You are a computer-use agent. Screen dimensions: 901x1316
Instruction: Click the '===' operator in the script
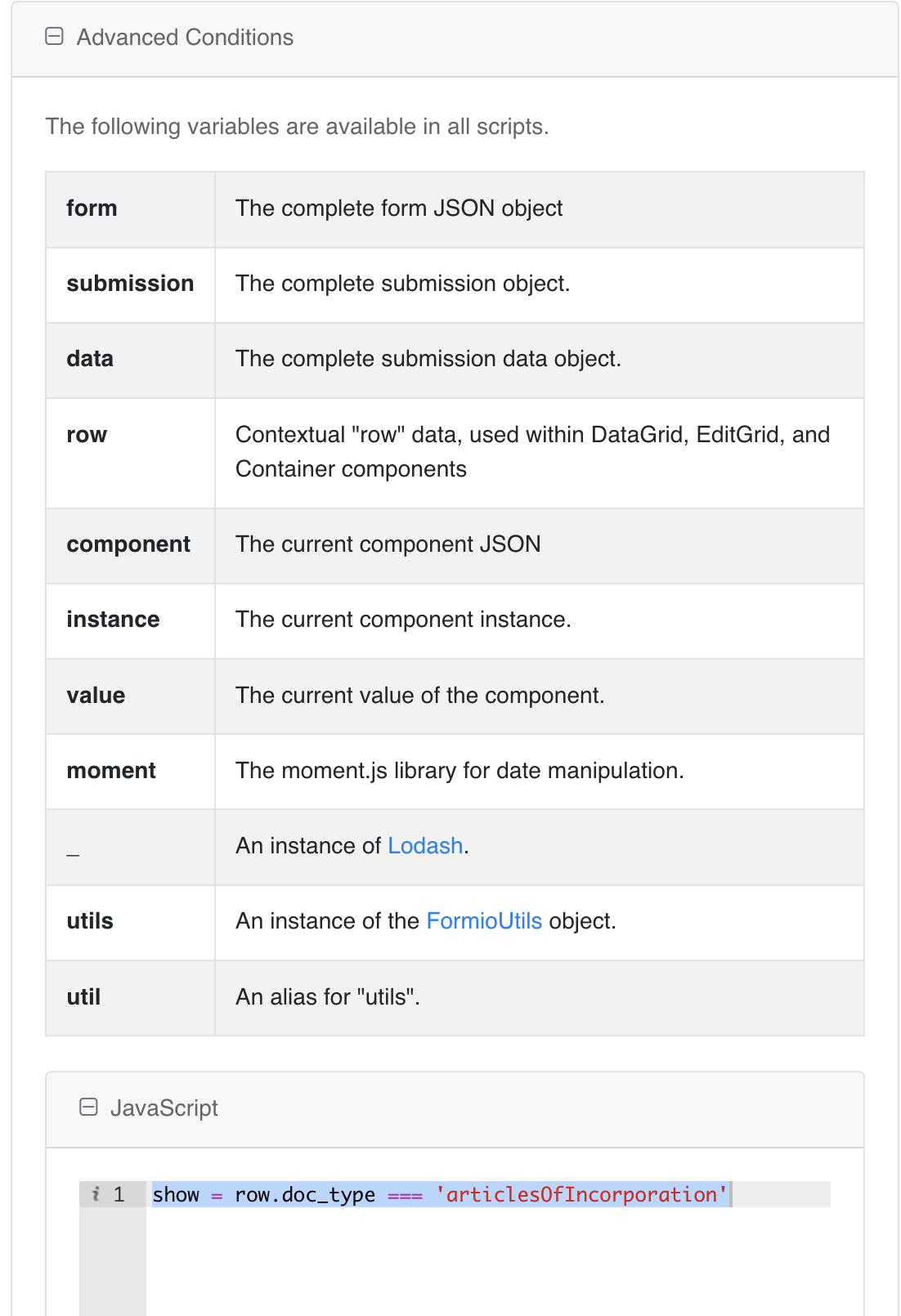pyautogui.click(x=405, y=1195)
